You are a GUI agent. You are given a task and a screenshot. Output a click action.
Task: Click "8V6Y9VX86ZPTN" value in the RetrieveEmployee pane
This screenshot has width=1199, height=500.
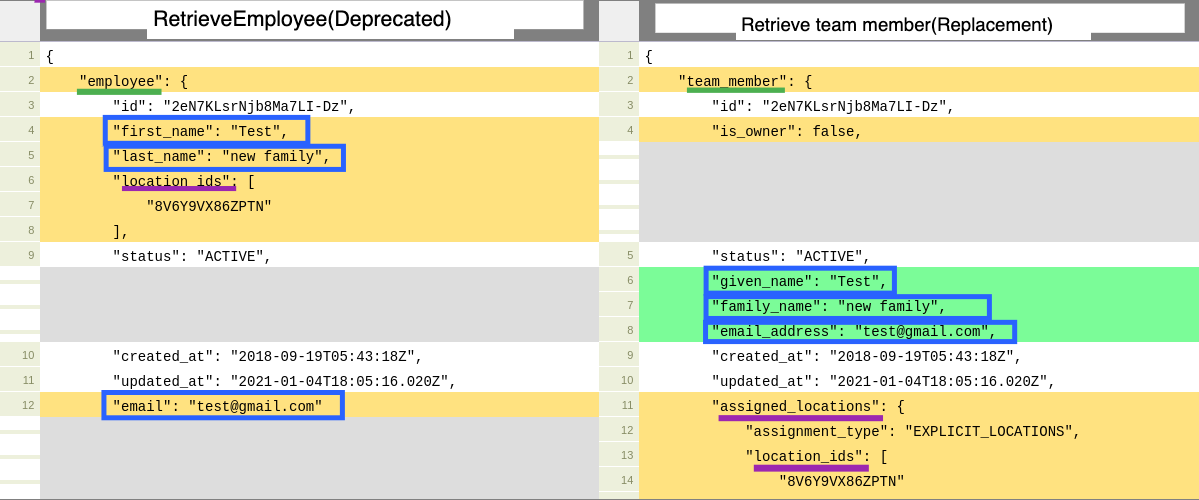209,206
